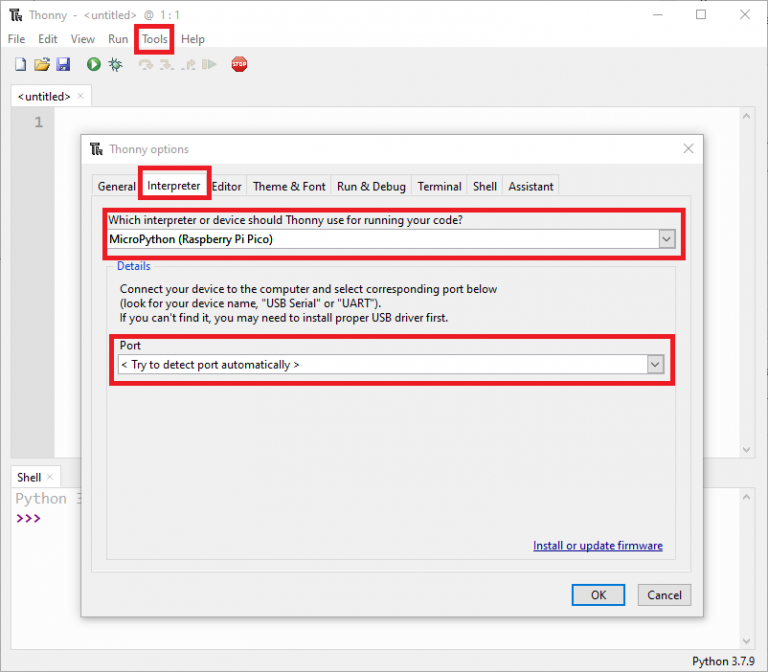Screen dimensions: 768x672
Task: Start debugging with the bug icon
Action: point(116,64)
